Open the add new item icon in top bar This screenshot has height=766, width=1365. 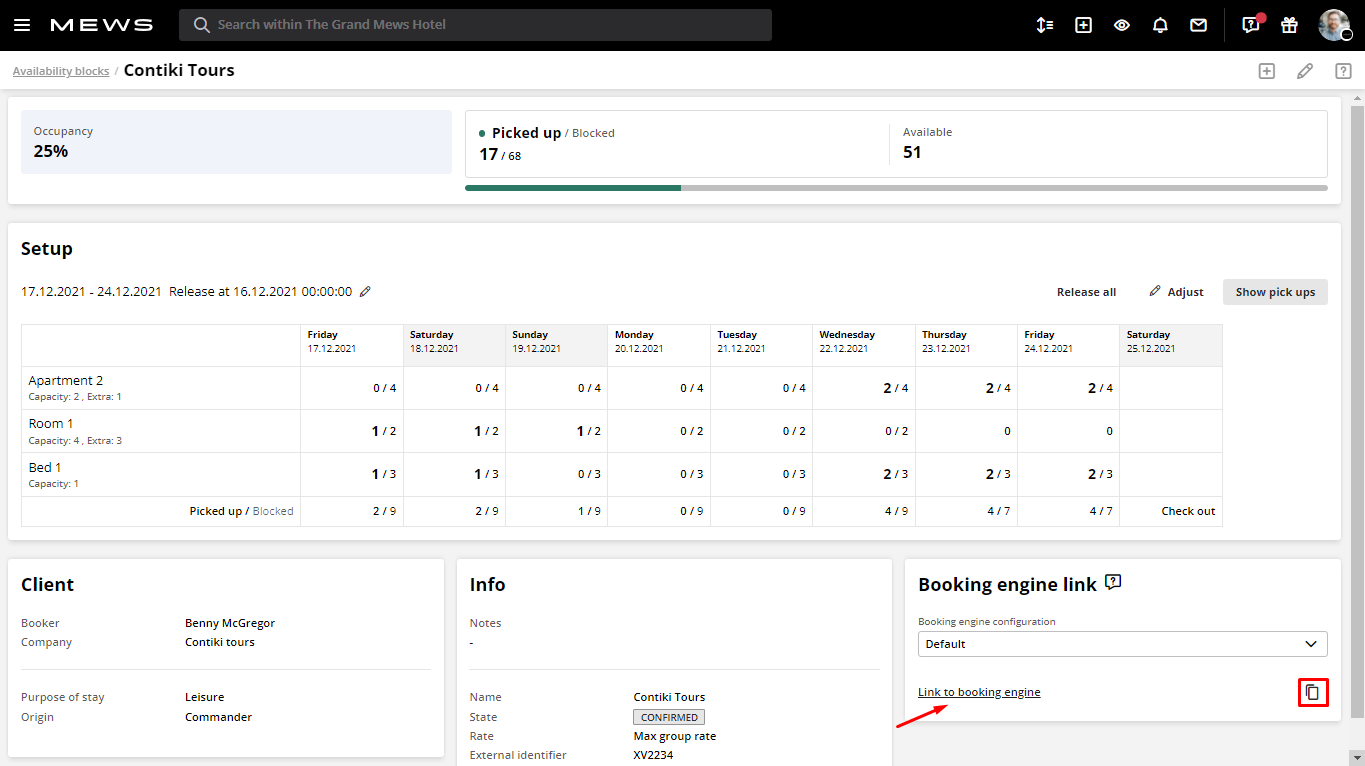1083,25
